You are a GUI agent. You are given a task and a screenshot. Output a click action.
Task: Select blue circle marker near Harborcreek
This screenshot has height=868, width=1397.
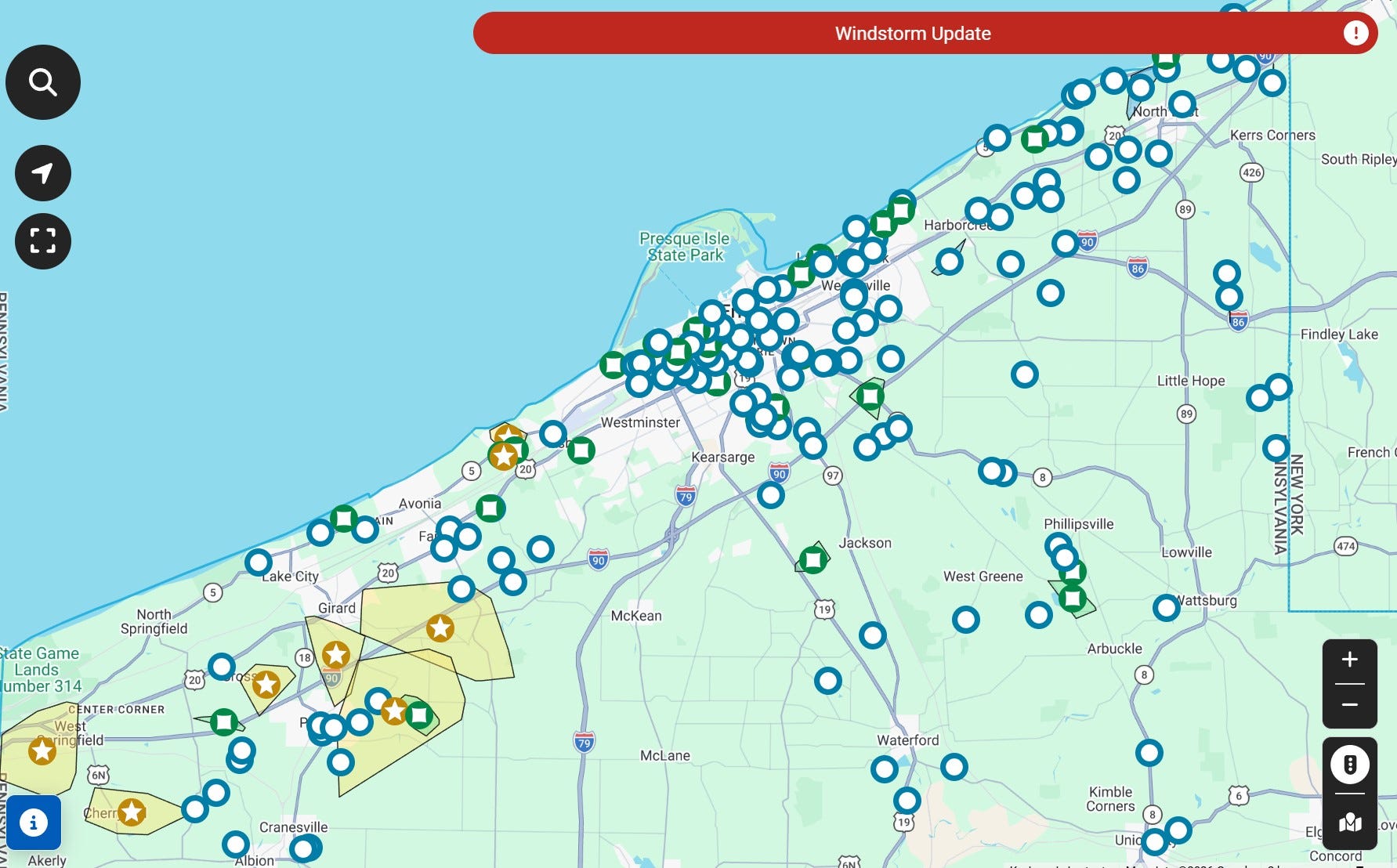point(979,210)
